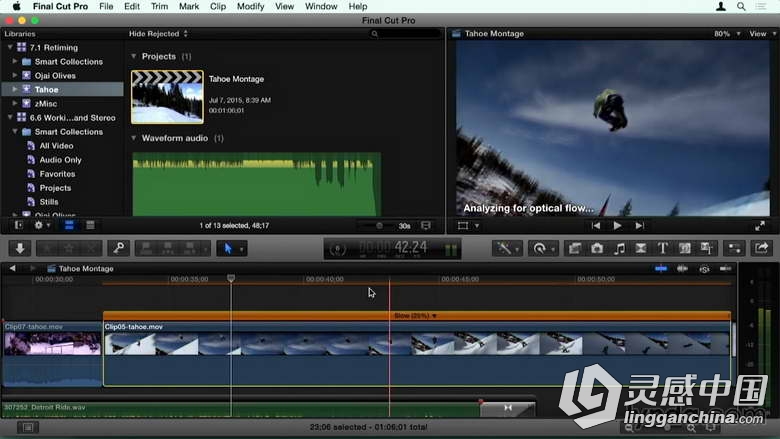The height and width of the screenshot is (439, 780).
Task: Toggle the audio meters display
Action: (x=451, y=249)
